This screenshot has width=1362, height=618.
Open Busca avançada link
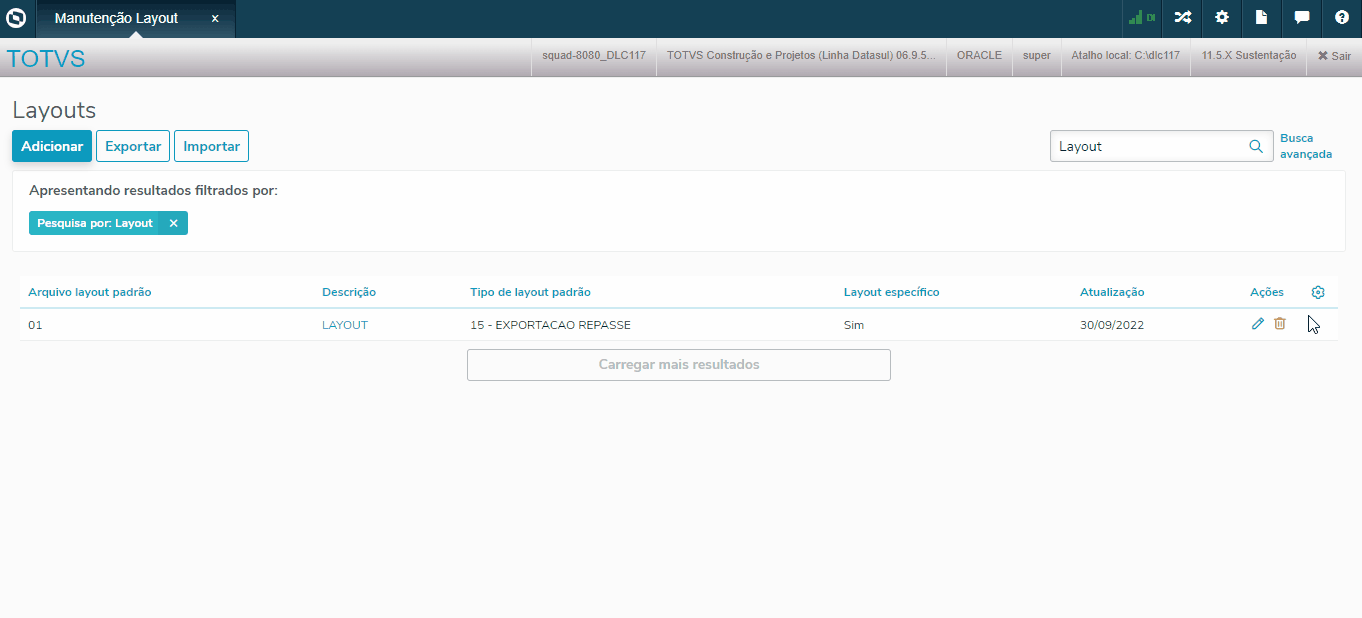pos(1305,146)
